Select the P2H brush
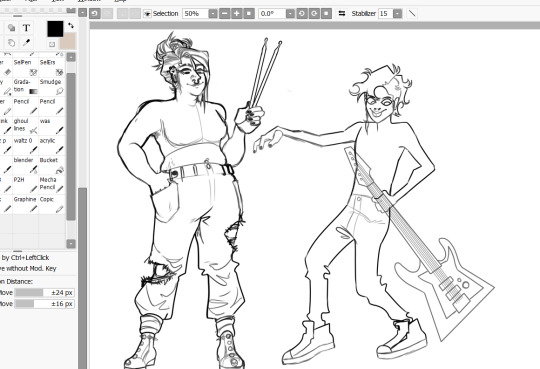The height and width of the screenshot is (369, 540). click(25, 185)
